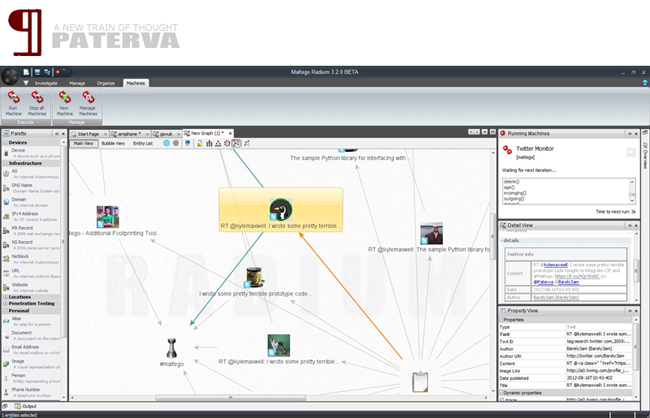Collapse the Infrastructure palette category
Viewport: 650px width, 418px height.
[6, 163]
